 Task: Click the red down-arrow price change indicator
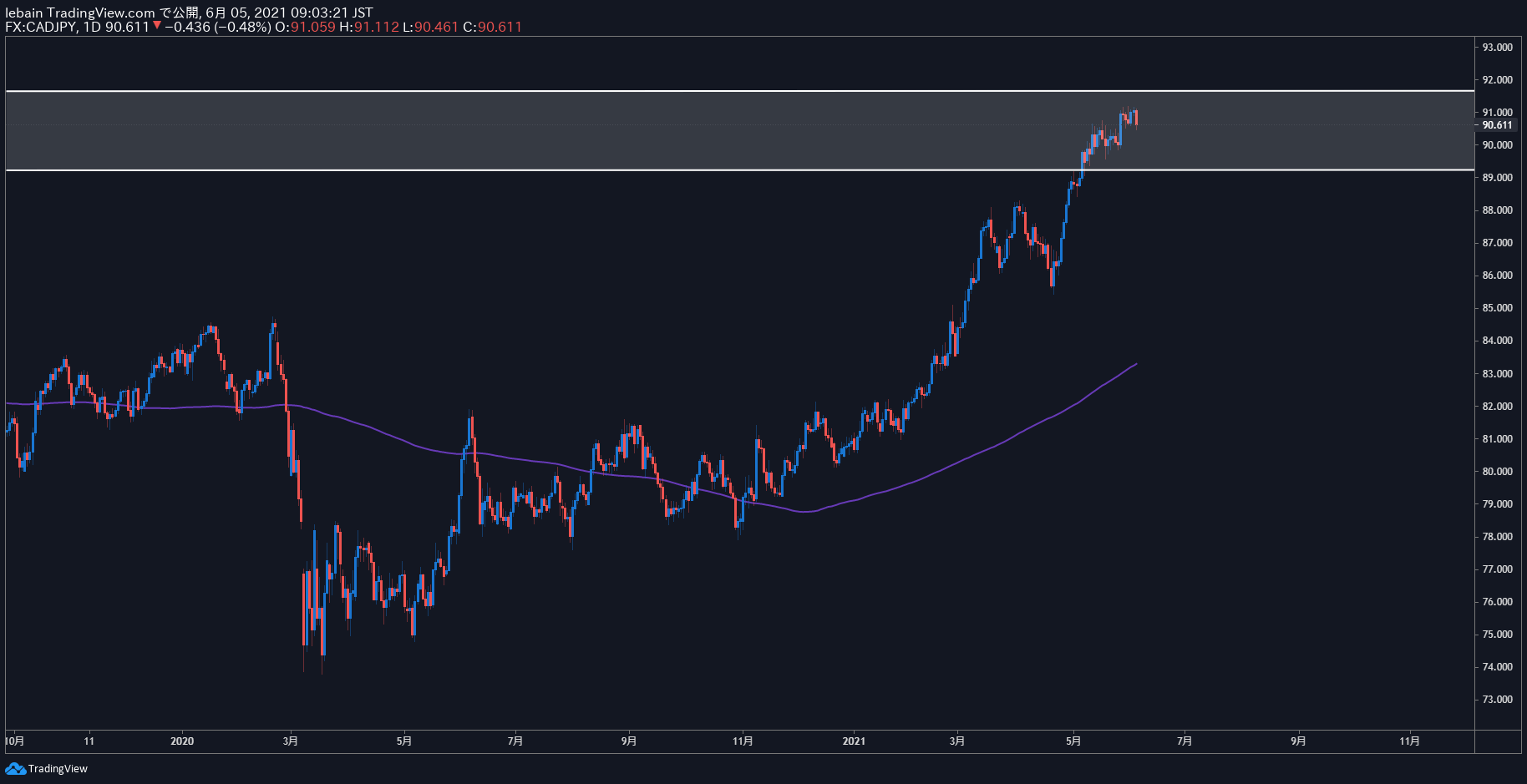pyautogui.click(x=157, y=26)
